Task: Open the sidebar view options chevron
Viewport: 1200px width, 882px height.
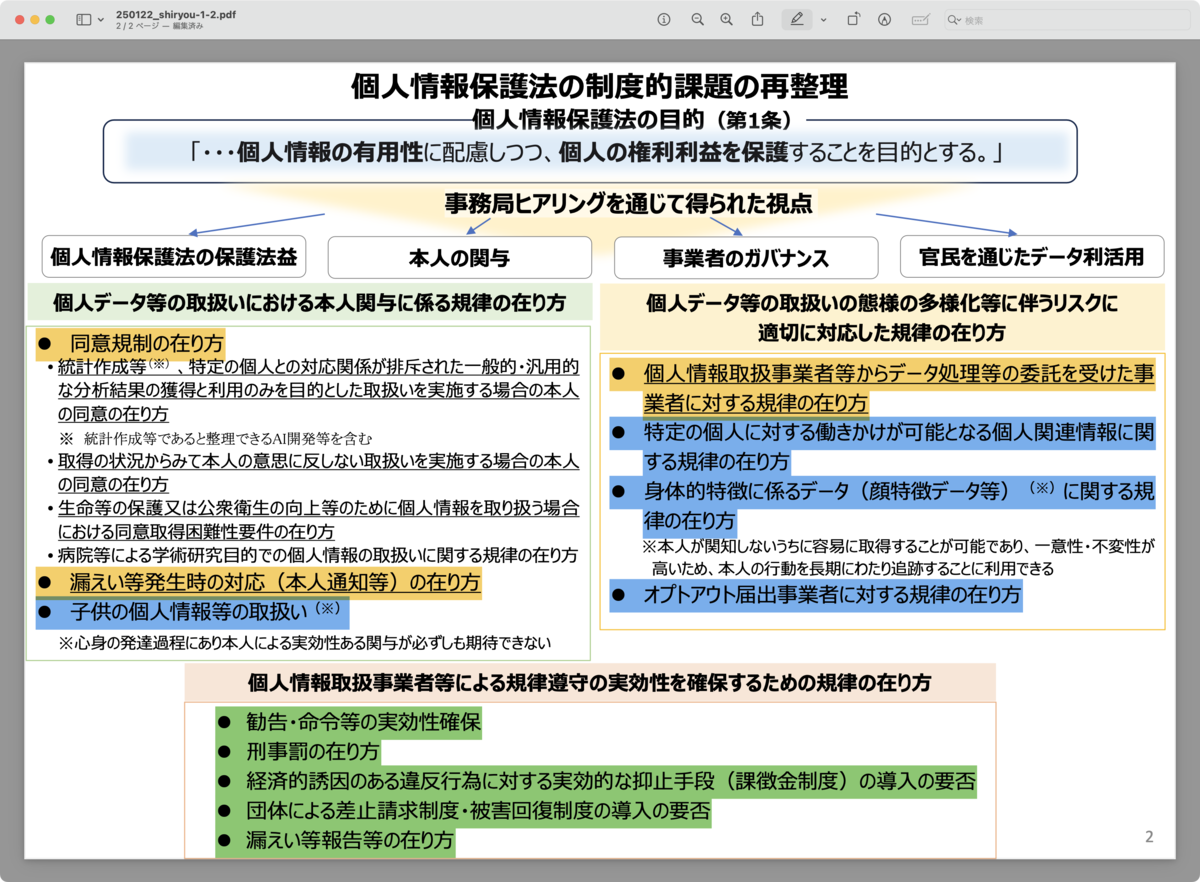Action: (x=101, y=20)
